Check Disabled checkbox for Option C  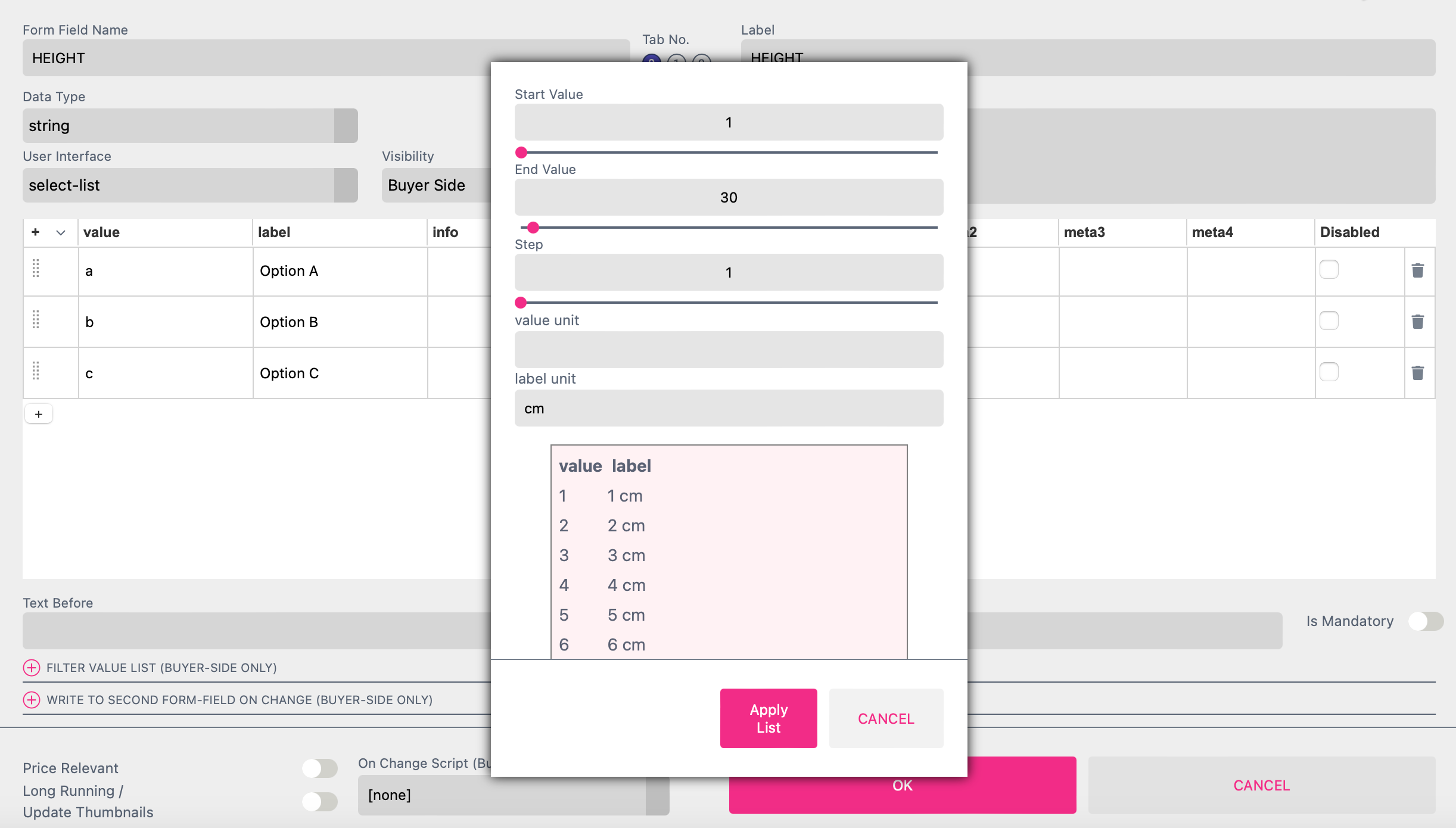click(x=1329, y=372)
